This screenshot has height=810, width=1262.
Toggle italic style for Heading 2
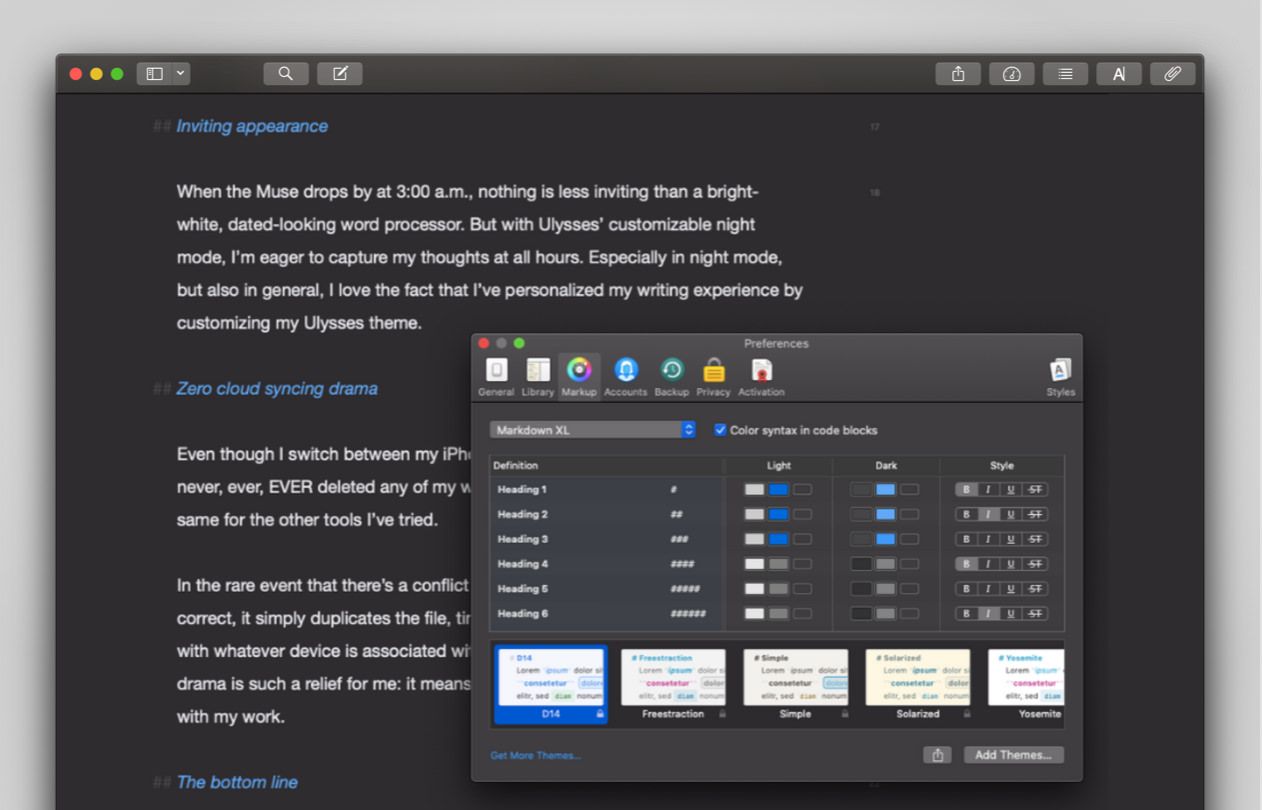tap(988, 514)
